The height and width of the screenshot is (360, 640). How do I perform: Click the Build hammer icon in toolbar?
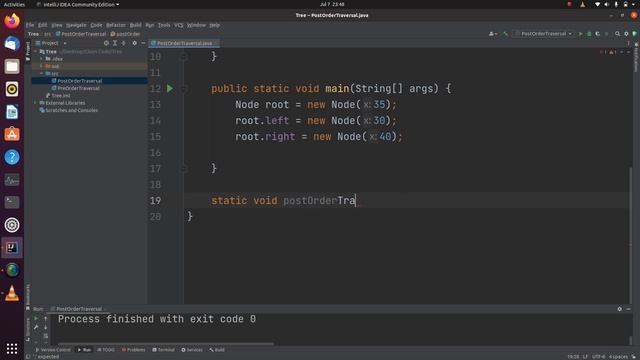[x=506, y=34]
